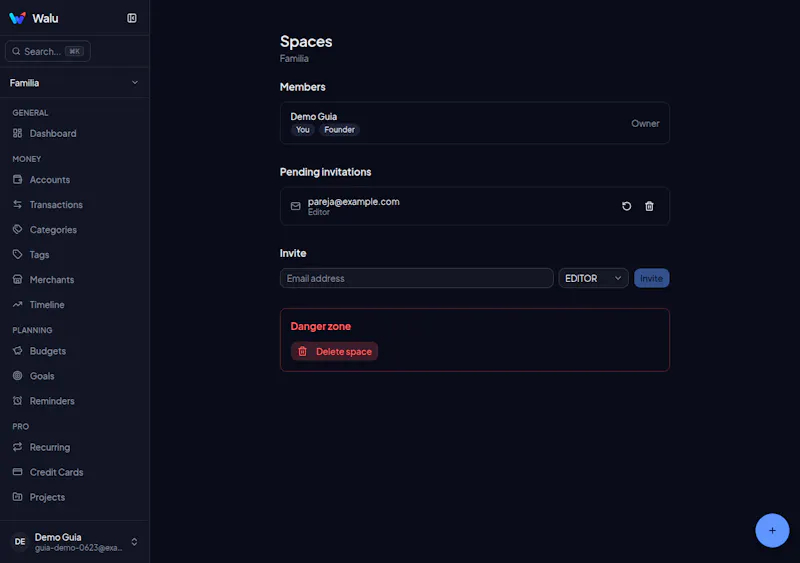Click the Merchants store icon
This screenshot has height=563, width=800.
tap(17, 279)
